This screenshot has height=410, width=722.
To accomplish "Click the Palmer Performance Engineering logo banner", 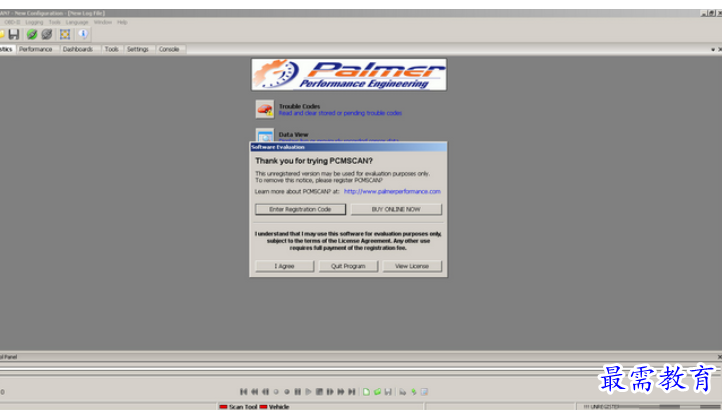I will pyautogui.click(x=349, y=75).
